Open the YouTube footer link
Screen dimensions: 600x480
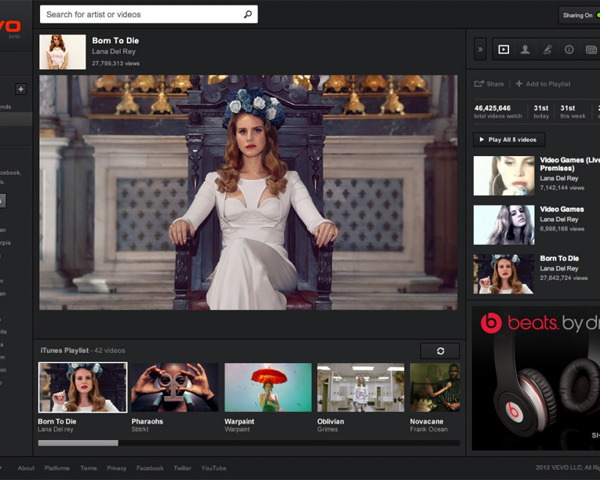214,468
